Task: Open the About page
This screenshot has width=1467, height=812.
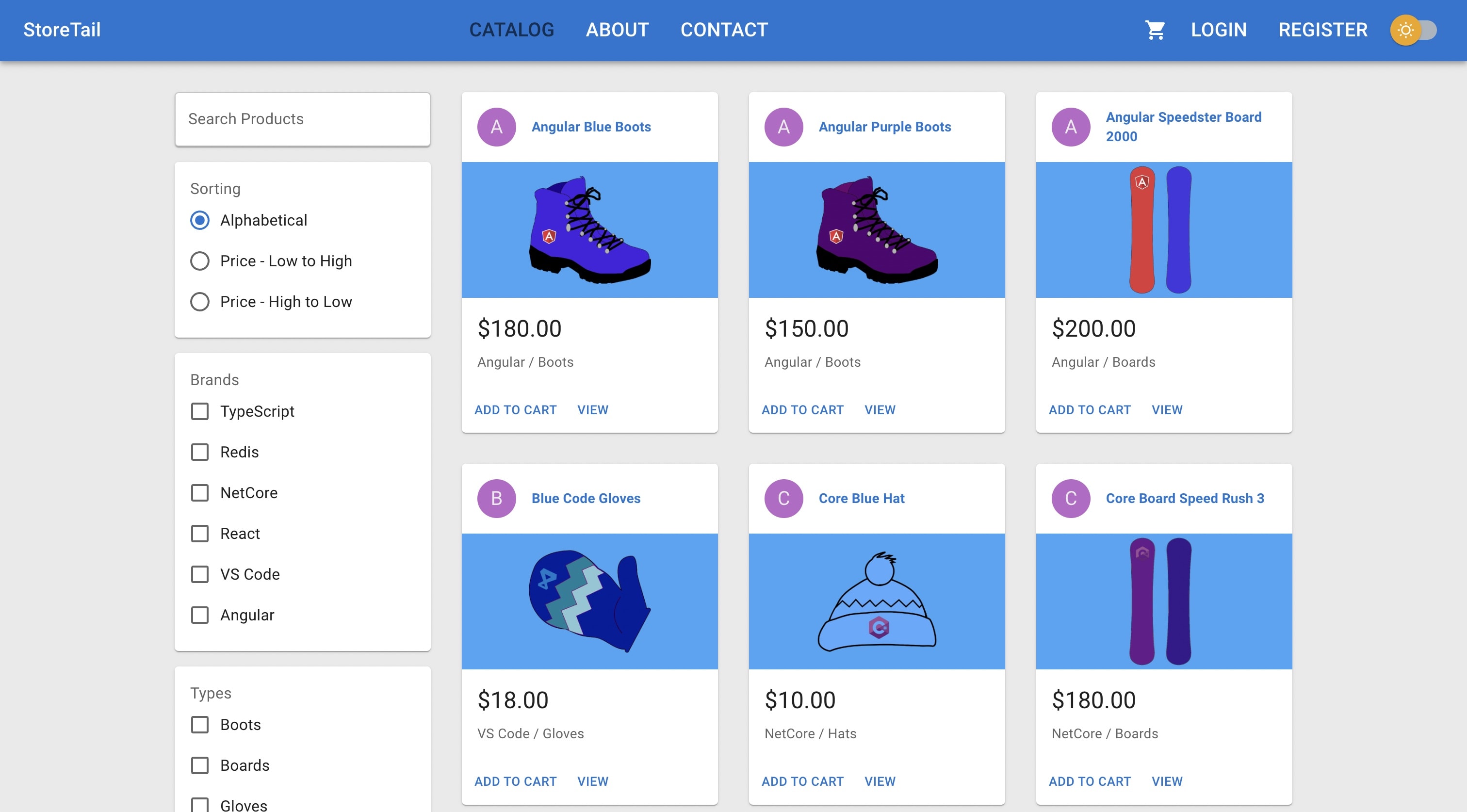Action: coord(618,30)
